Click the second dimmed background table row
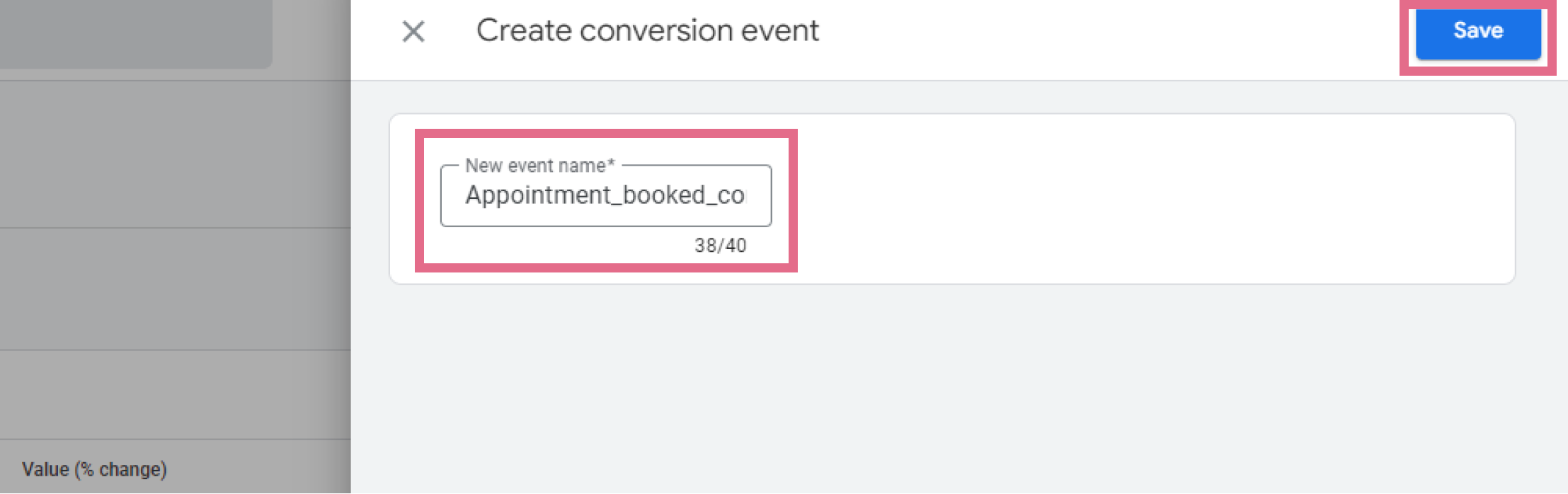The height and width of the screenshot is (494, 1568). pos(175,289)
